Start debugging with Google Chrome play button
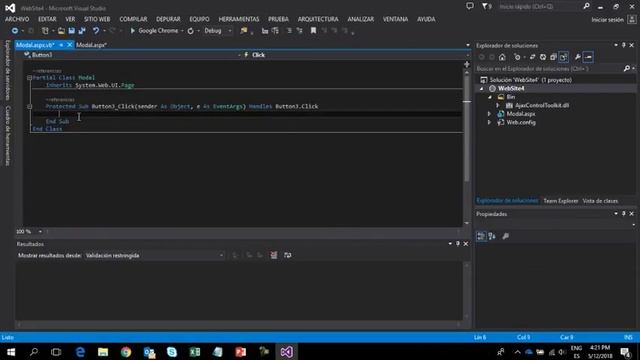Screen dimensions: 640x360 pyautogui.click(x=133, y=31)
